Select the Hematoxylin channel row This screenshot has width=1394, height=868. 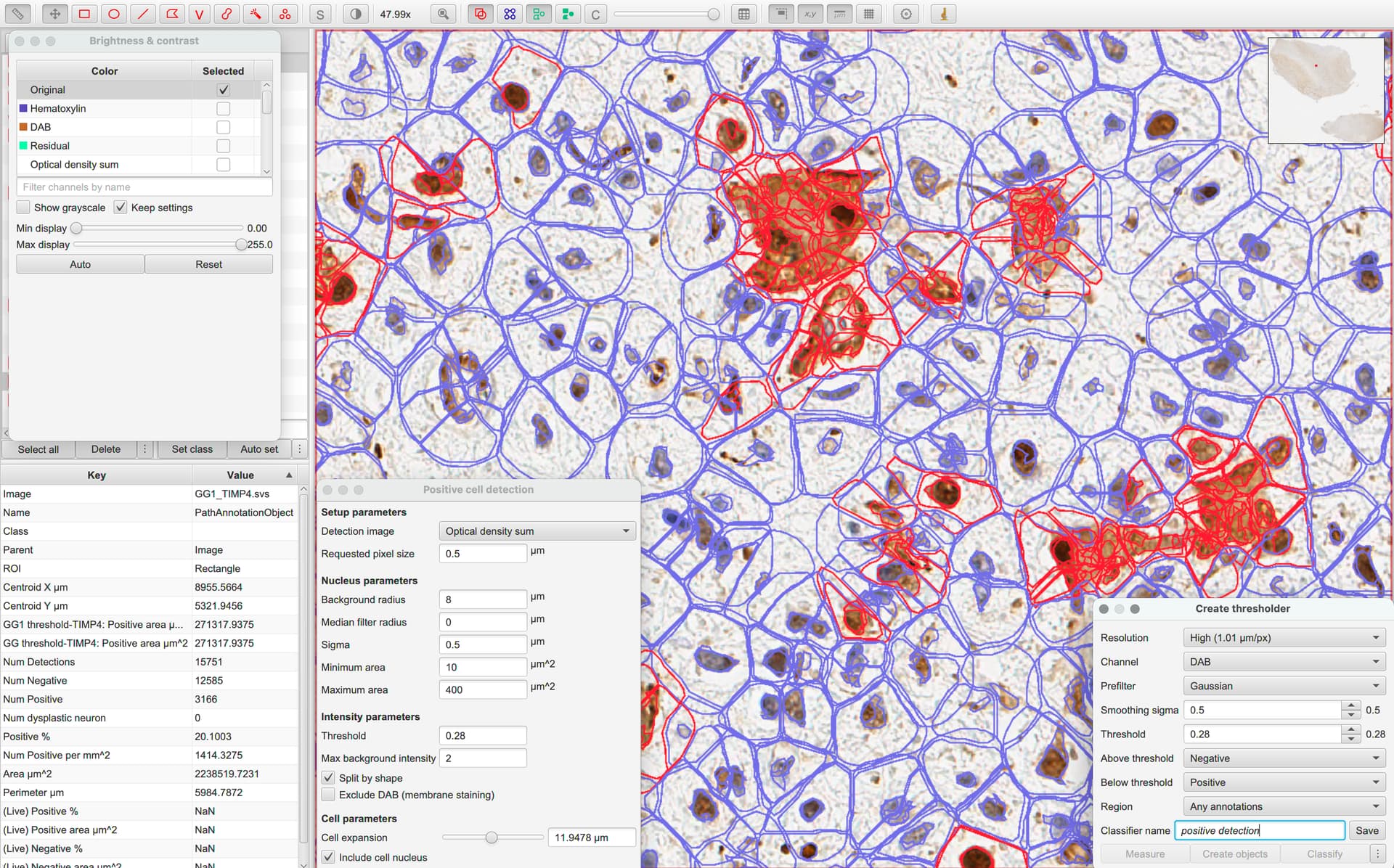[58, 108]
